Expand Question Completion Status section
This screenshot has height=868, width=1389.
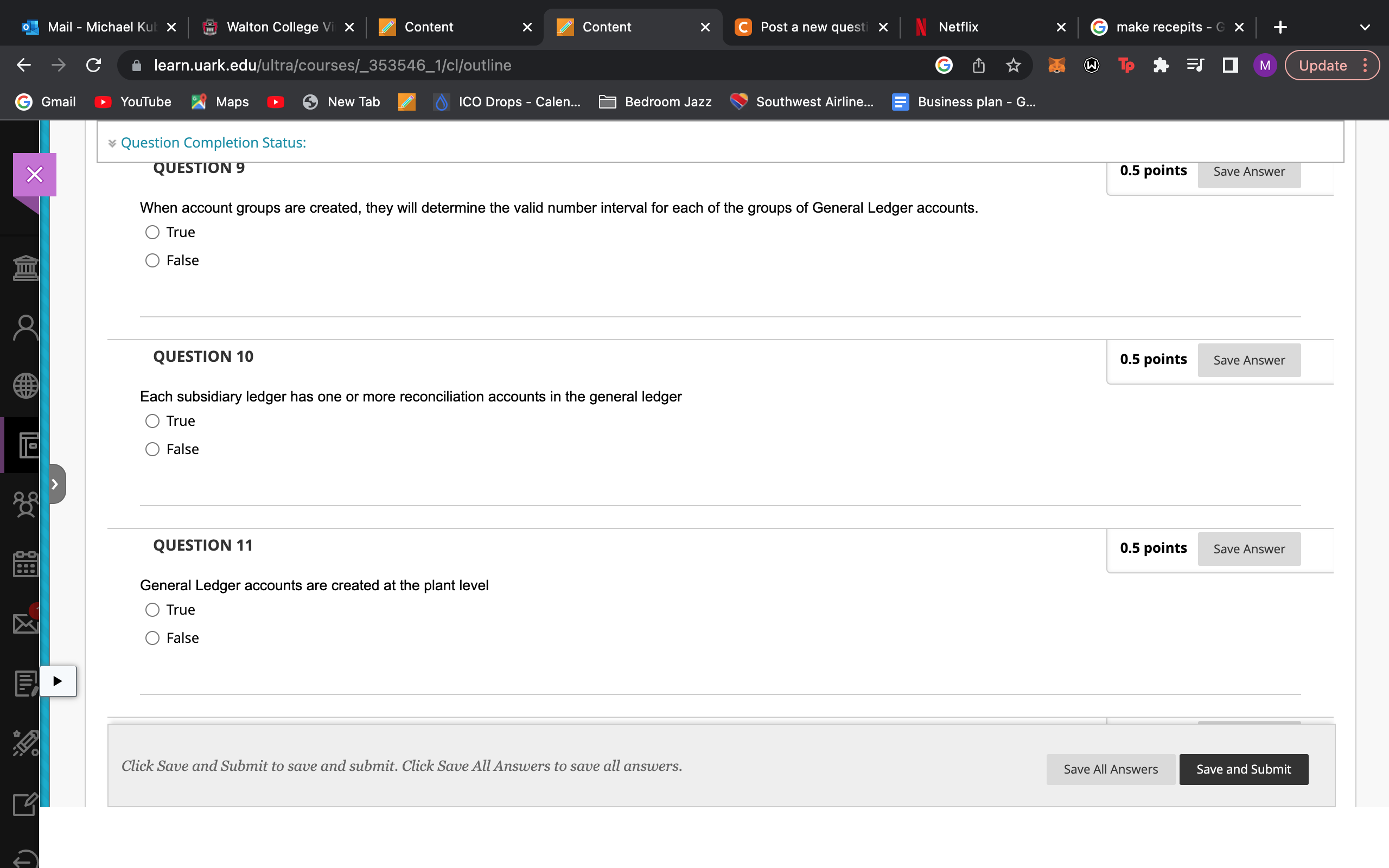(x=213, y=142)
